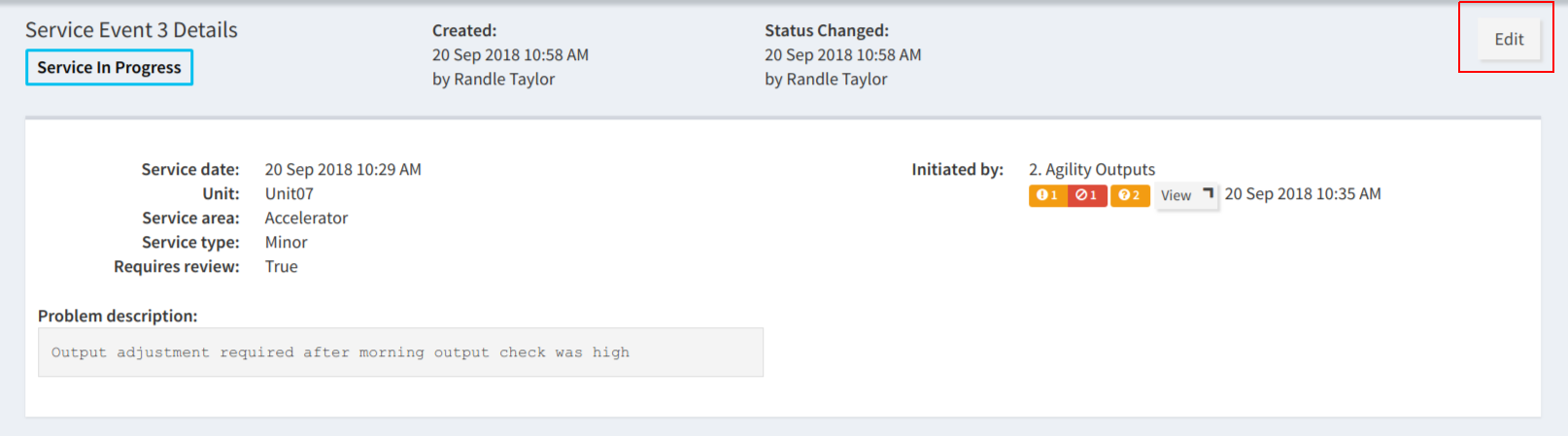The image size is (1568, 436).
Task: Click the Requires review True value
Action: [282, 266]
